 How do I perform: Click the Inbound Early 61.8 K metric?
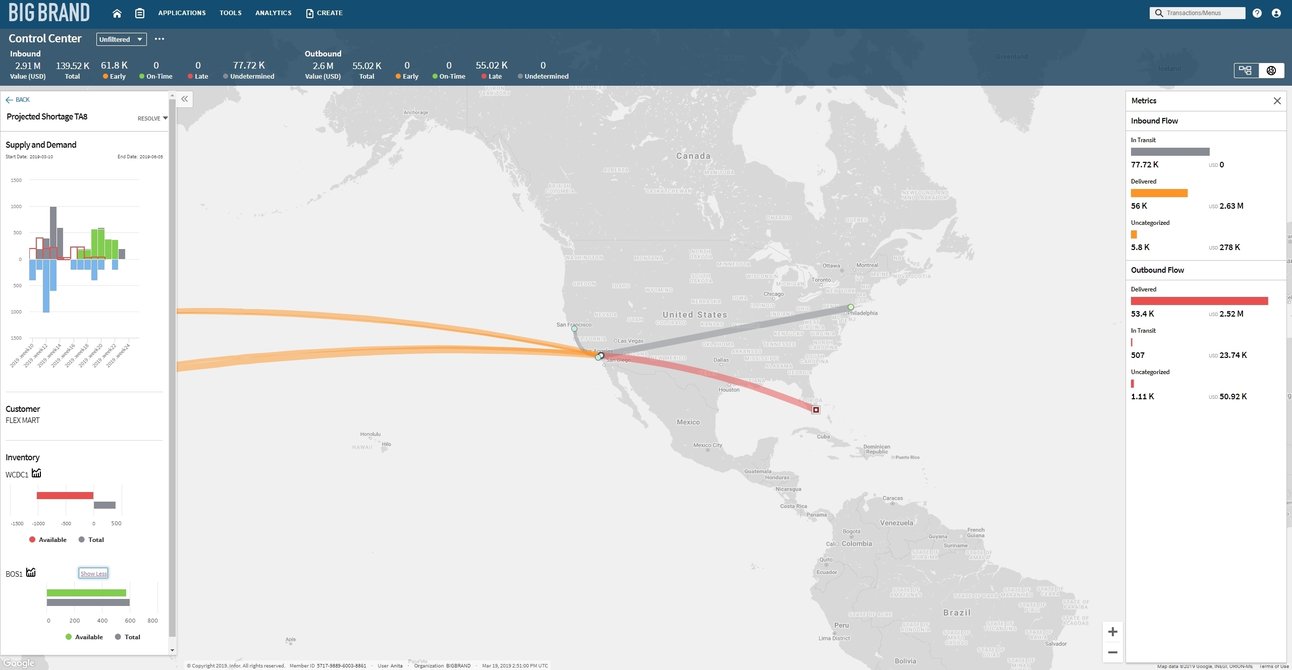[x=113, y=70]
